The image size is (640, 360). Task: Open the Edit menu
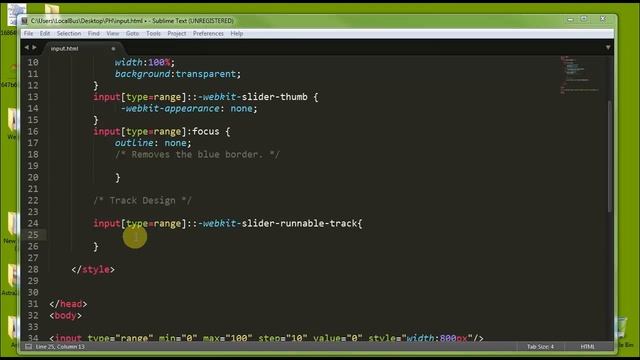pos(45,33)
